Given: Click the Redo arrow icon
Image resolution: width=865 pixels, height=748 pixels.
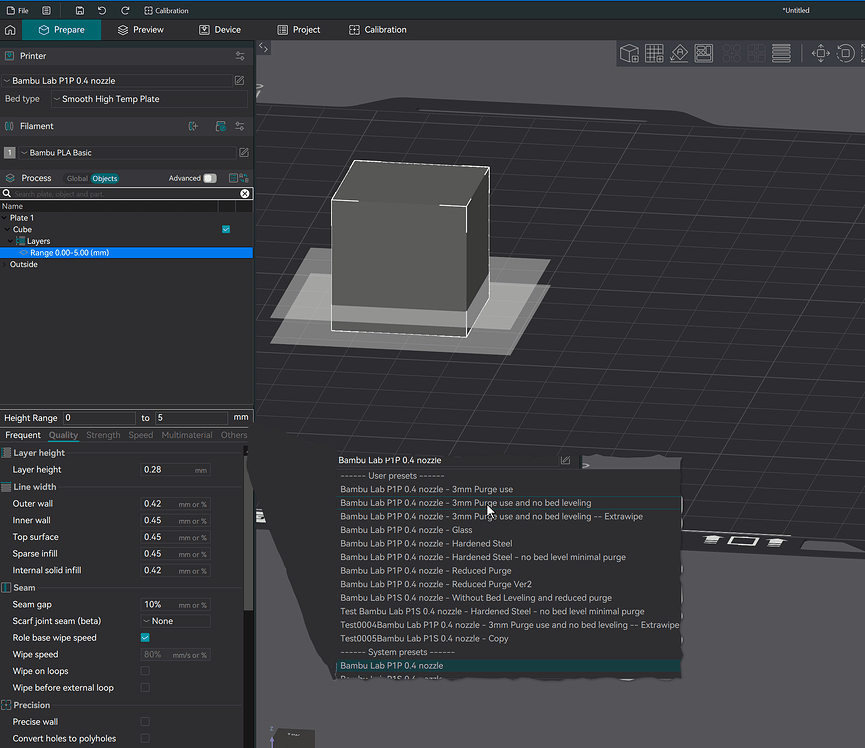Looking at the screenshot, I should (125, 10).
